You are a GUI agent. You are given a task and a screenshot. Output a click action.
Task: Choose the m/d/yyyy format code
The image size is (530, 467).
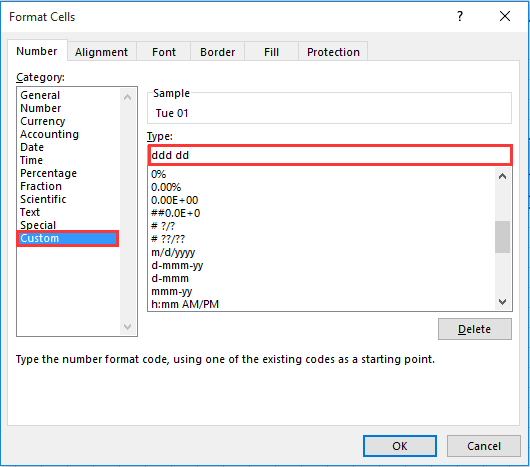(173, 252)
